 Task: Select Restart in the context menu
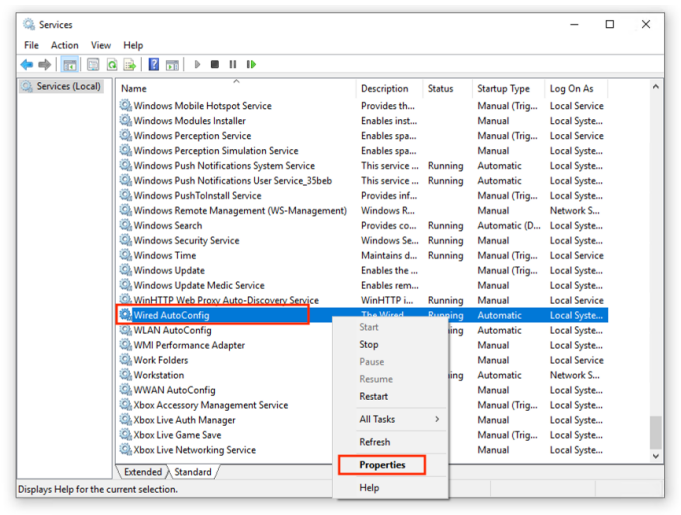373,396
